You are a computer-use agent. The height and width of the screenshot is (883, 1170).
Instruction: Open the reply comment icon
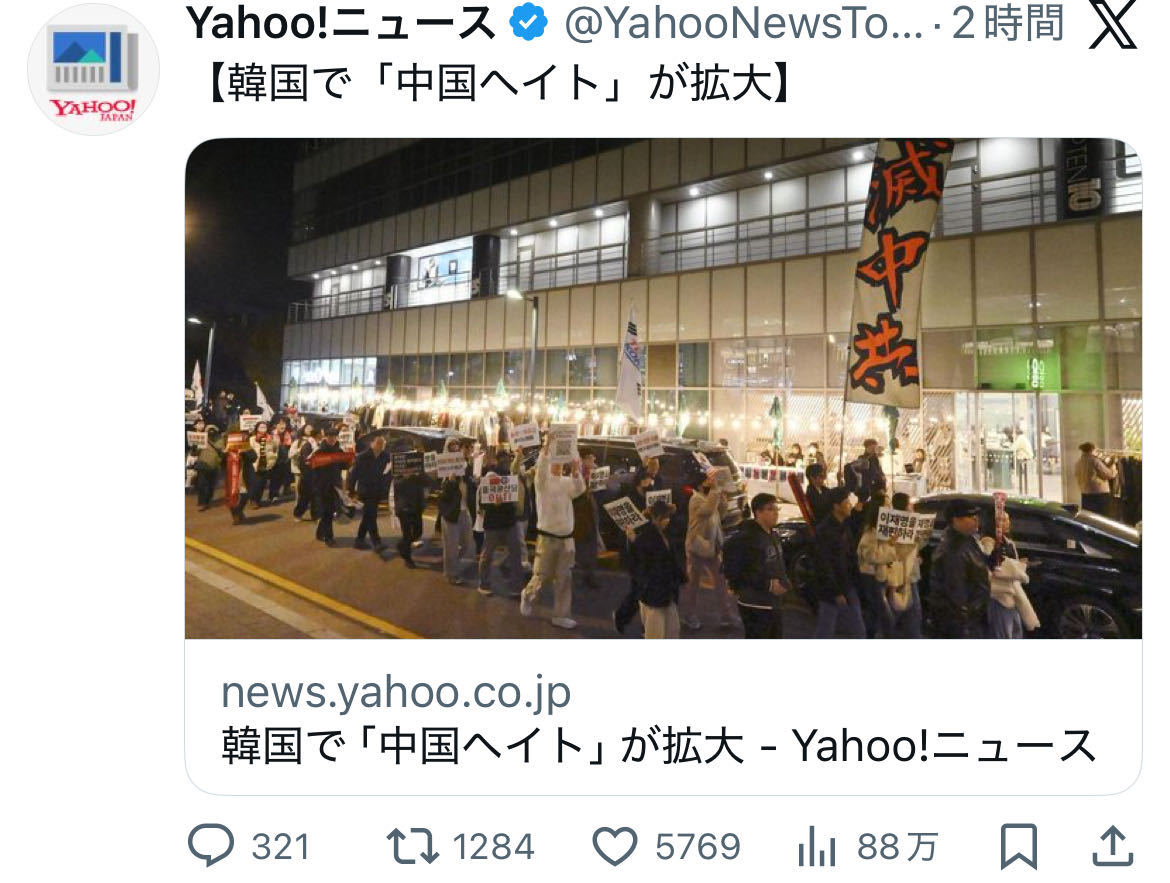211,846
